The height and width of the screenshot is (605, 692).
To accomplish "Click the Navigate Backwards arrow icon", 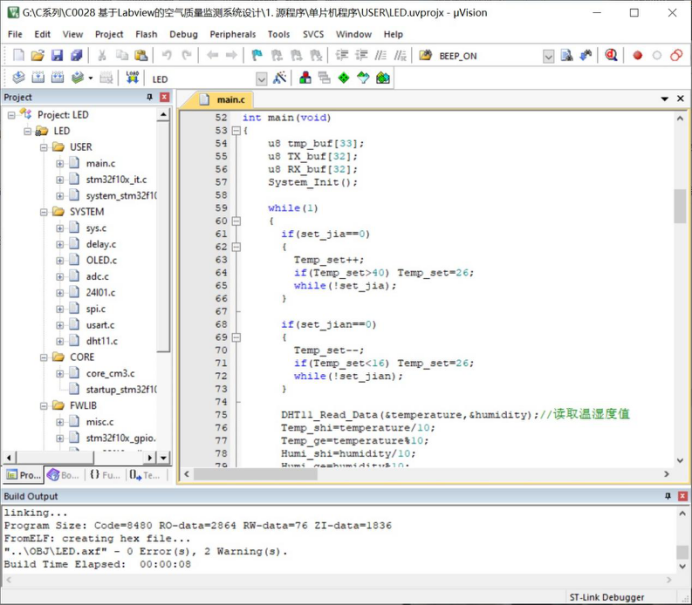I will [212, 55].
